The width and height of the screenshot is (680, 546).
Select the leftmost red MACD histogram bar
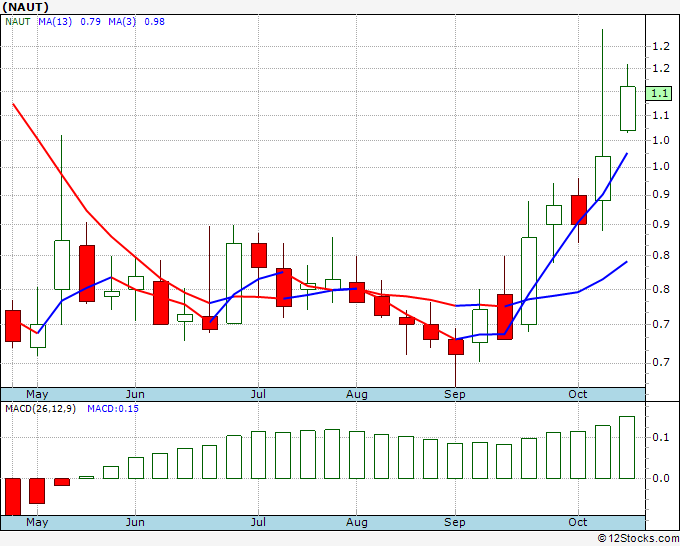pyautogui.click(x=13, y=497)
